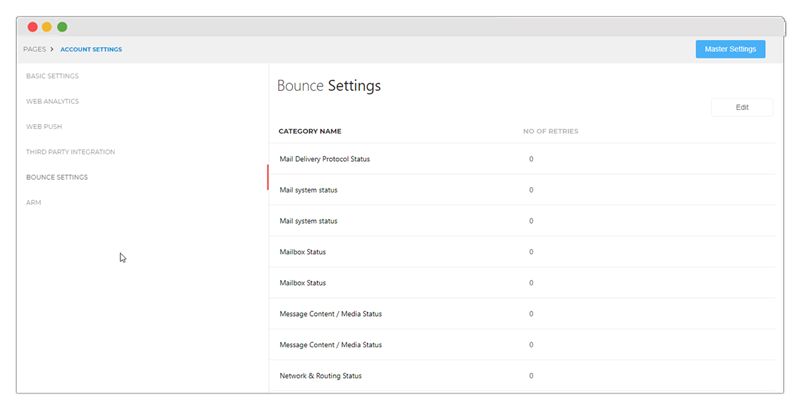Viewport: 800px width, 404px height.
Task: Click the Category Name column header
Action: (310, 131)
